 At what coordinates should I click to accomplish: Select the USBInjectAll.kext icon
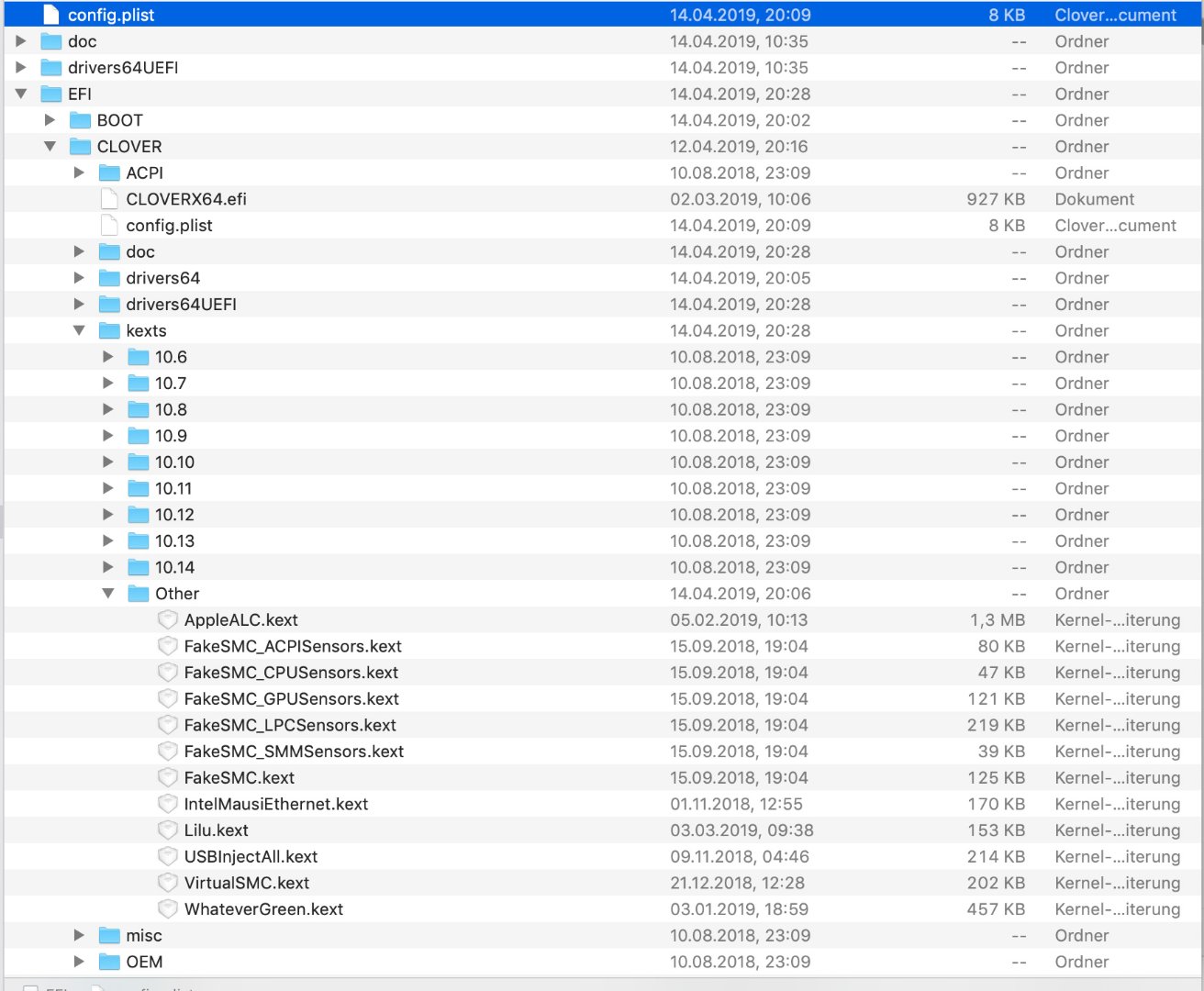[x=167, y=857]
